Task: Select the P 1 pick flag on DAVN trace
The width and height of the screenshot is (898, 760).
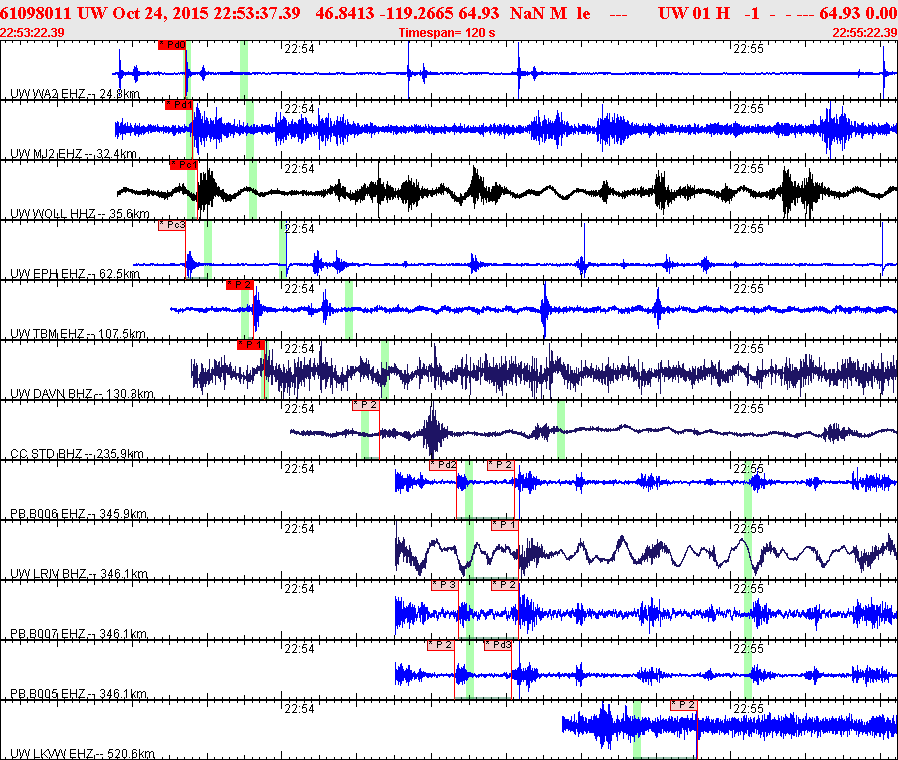Action: tap(250, 345)
